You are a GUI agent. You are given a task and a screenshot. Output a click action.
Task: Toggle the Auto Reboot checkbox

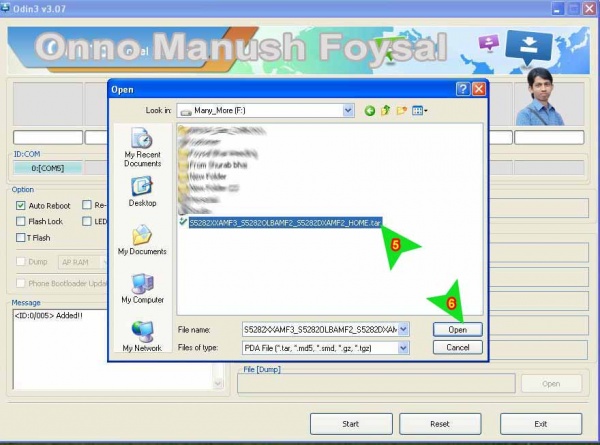tap(21, 206)
